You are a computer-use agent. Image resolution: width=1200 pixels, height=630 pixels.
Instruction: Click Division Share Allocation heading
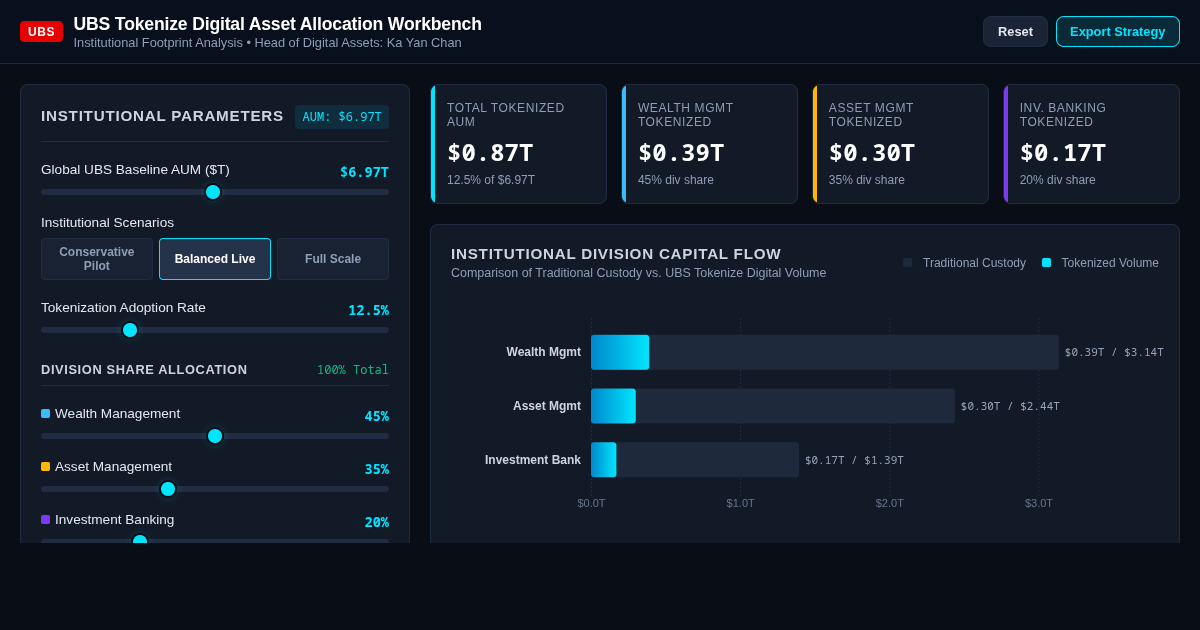click(x=144, y=370)
